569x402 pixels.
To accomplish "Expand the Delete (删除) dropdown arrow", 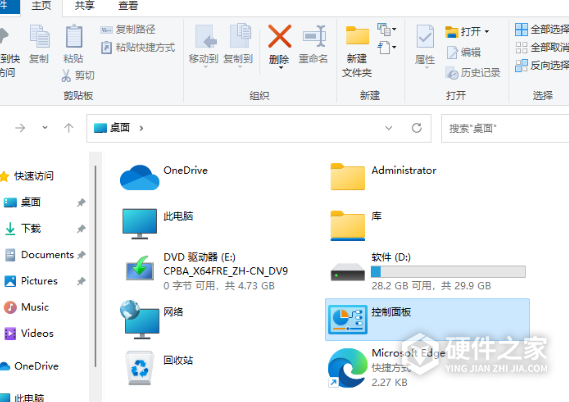I will pos(280,67).
